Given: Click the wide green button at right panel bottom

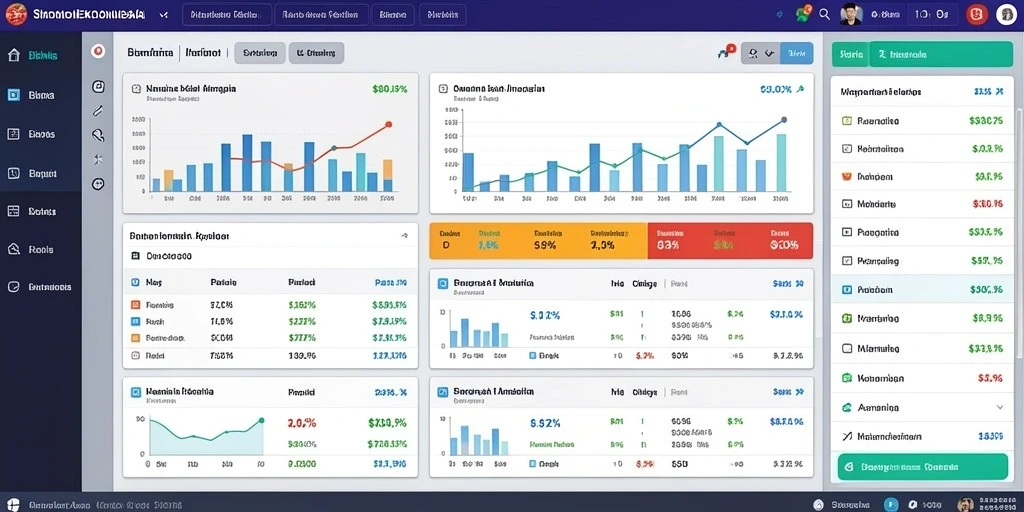Looking at the screenshot, I should (921, 468).
